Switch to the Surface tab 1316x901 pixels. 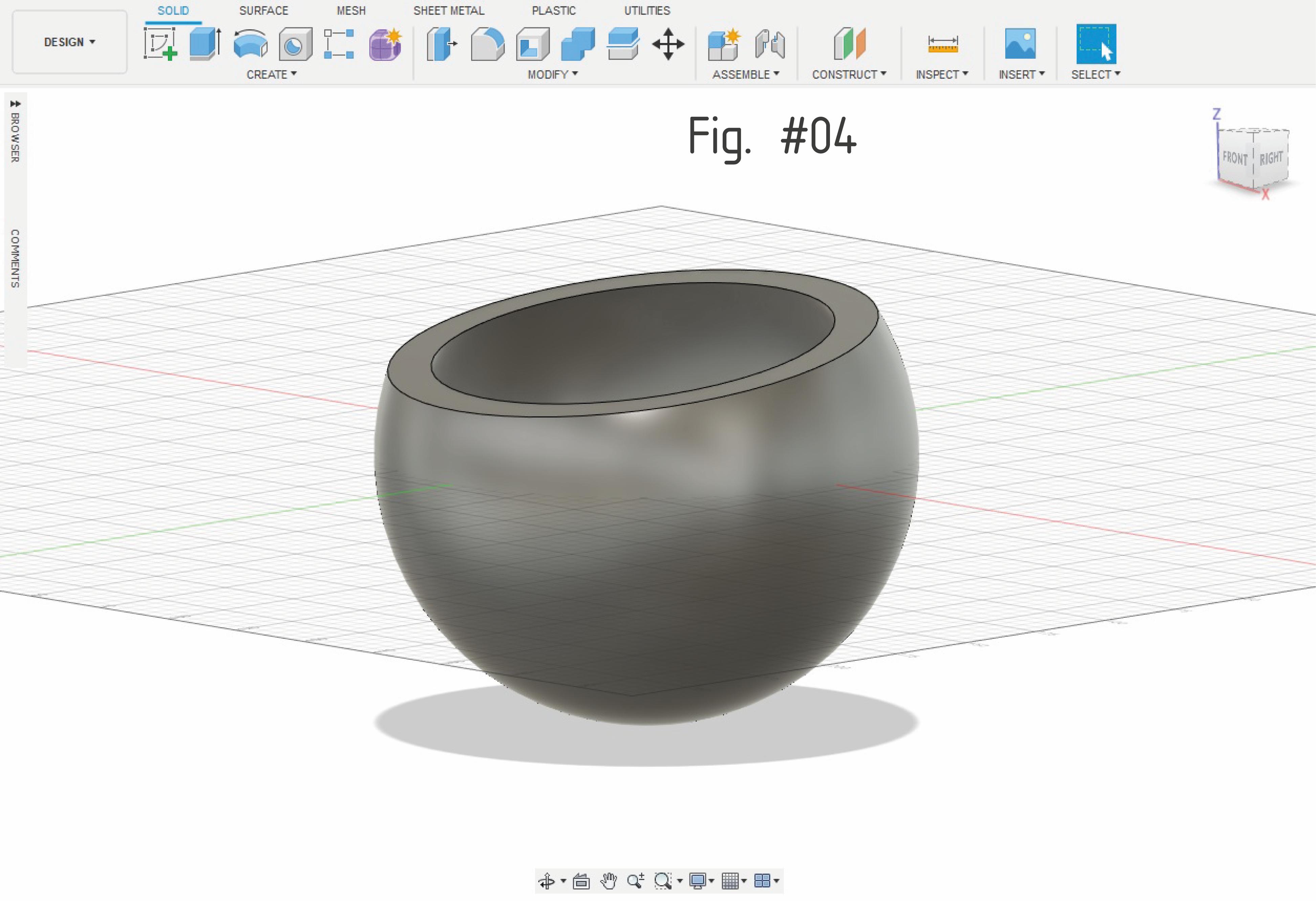click(264, 10)
